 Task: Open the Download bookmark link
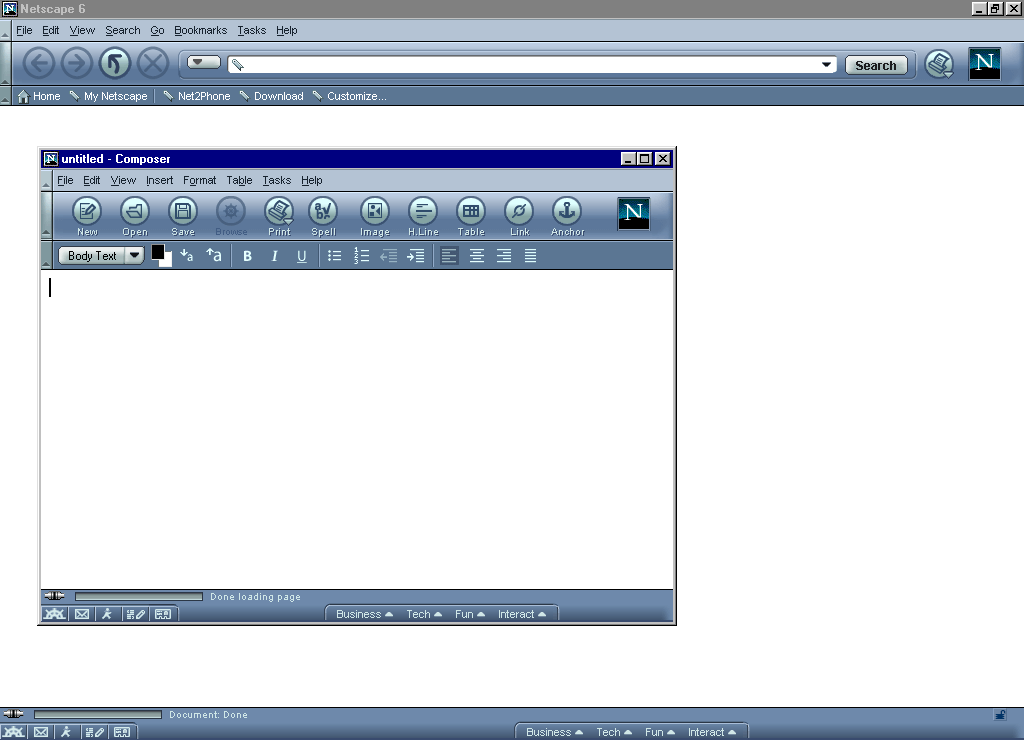pos(271,96)
